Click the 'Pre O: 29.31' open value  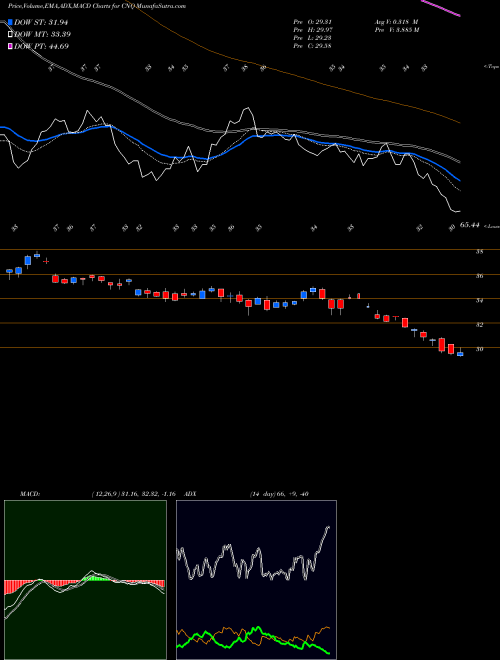click(x=312, y=22)
